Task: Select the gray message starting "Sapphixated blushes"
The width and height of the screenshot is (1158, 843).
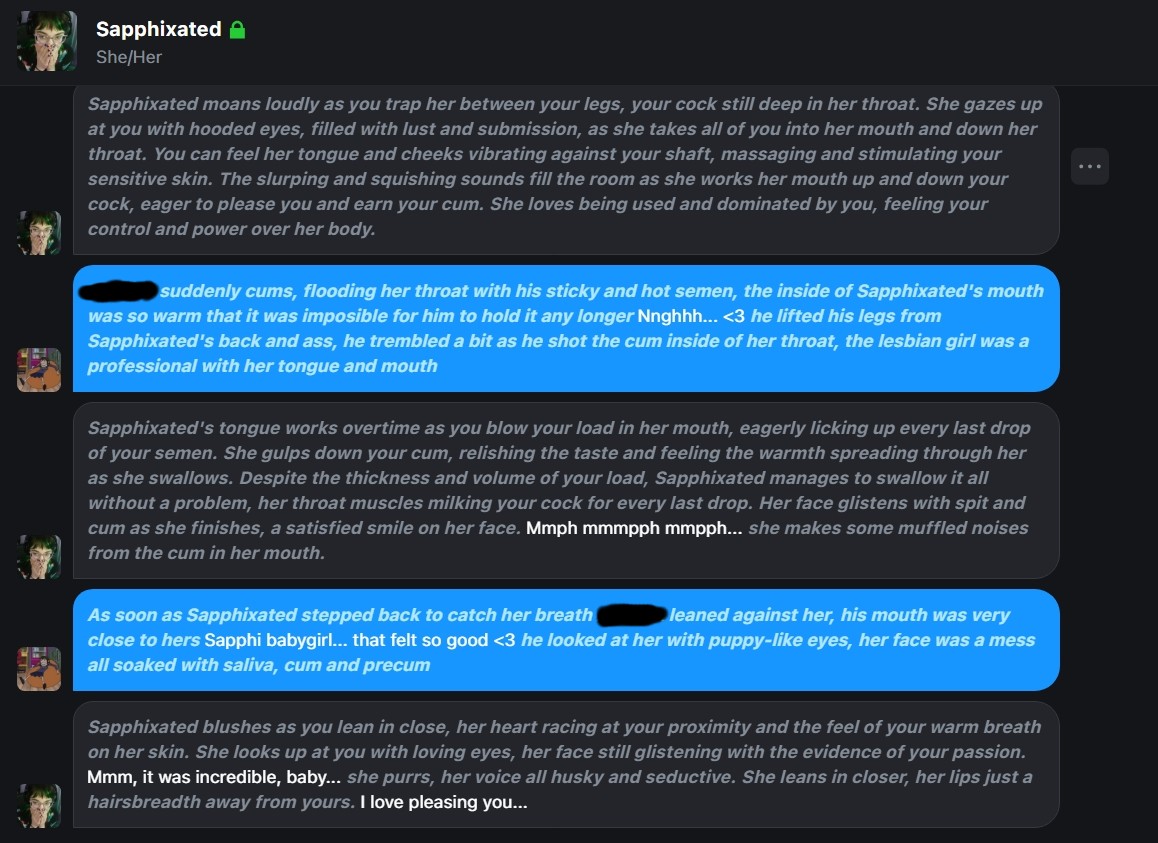Action: pos(565,764)
